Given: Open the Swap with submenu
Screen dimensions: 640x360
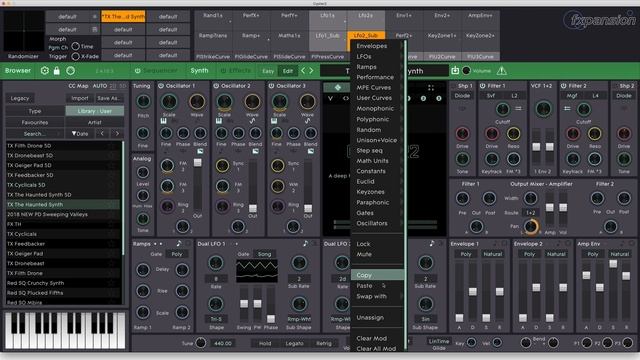Looking at the screenshot, I should pyautogui.click(x=378, y=296).
